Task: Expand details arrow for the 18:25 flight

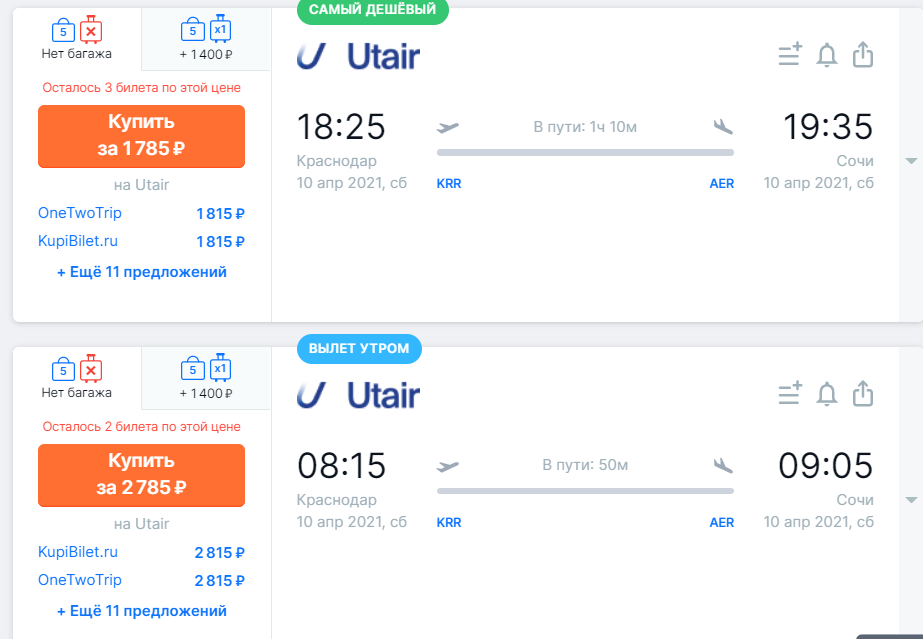Action: [911, 161]
